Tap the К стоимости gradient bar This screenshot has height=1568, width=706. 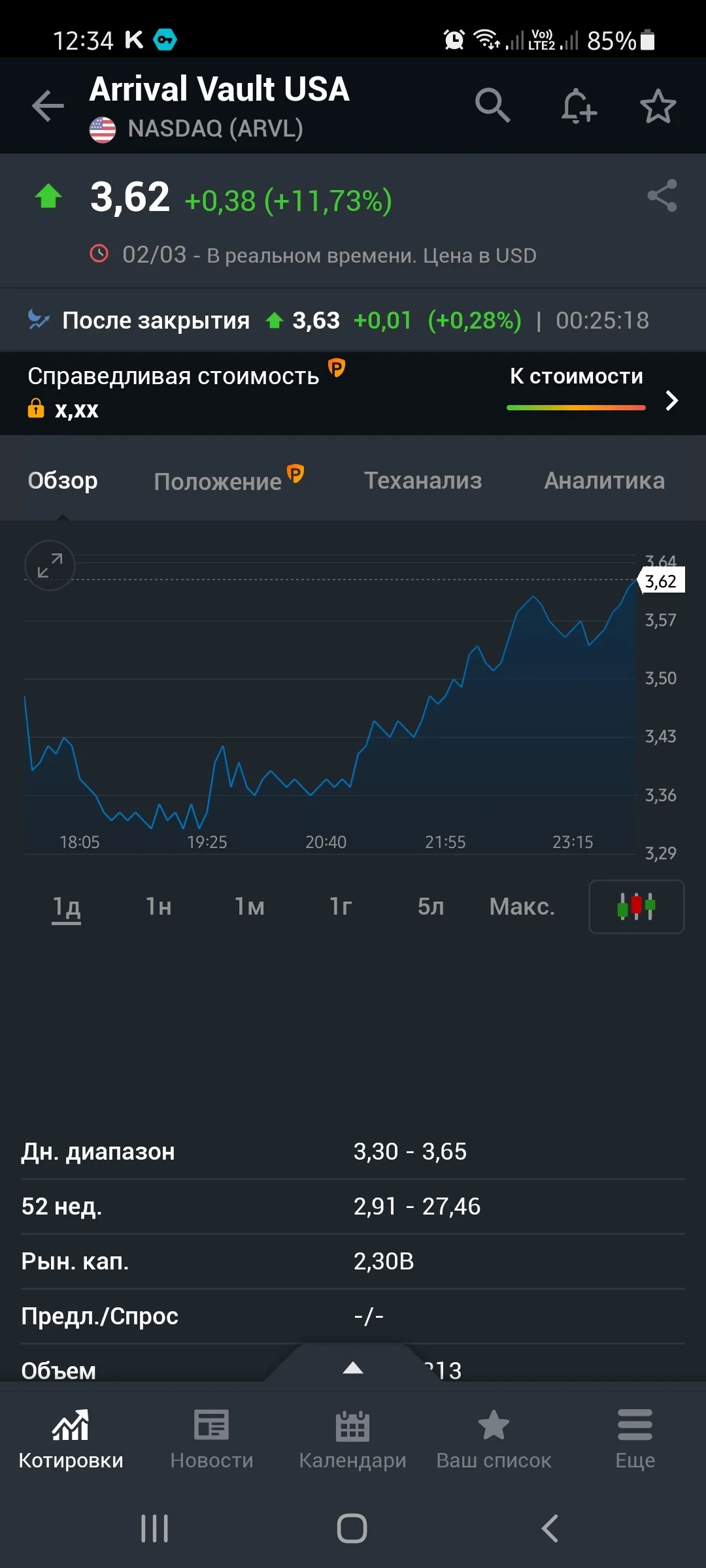tap(576, 407)
